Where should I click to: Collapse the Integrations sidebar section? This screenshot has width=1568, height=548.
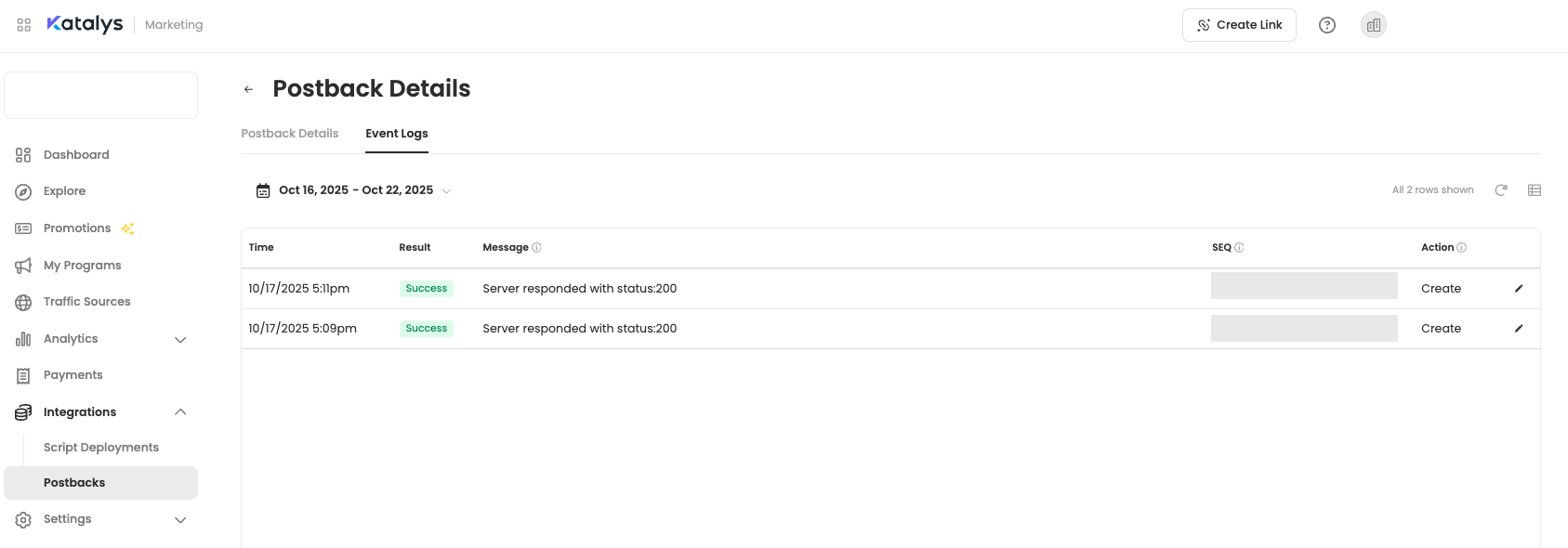coord(180,411)
